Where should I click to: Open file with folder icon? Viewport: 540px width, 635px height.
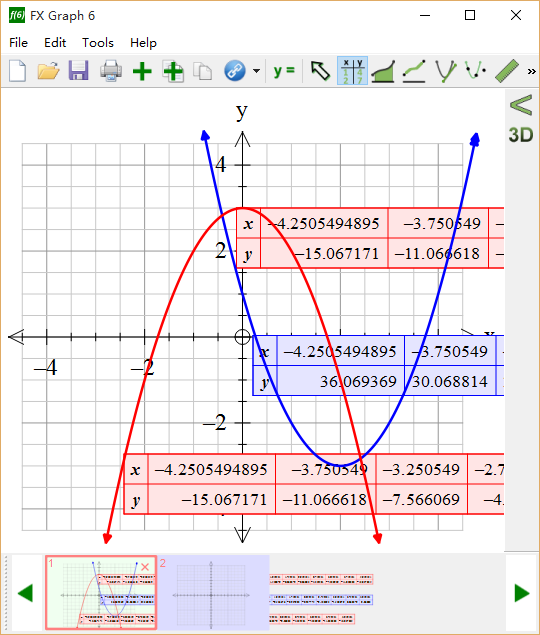pyautogui.click(x=48, y=71)
